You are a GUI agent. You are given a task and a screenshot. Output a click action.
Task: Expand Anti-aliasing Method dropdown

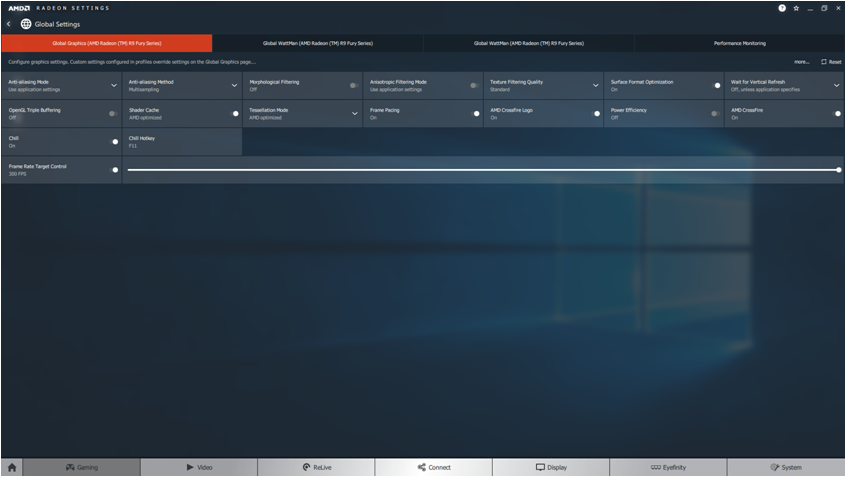[x=234, y=85]
